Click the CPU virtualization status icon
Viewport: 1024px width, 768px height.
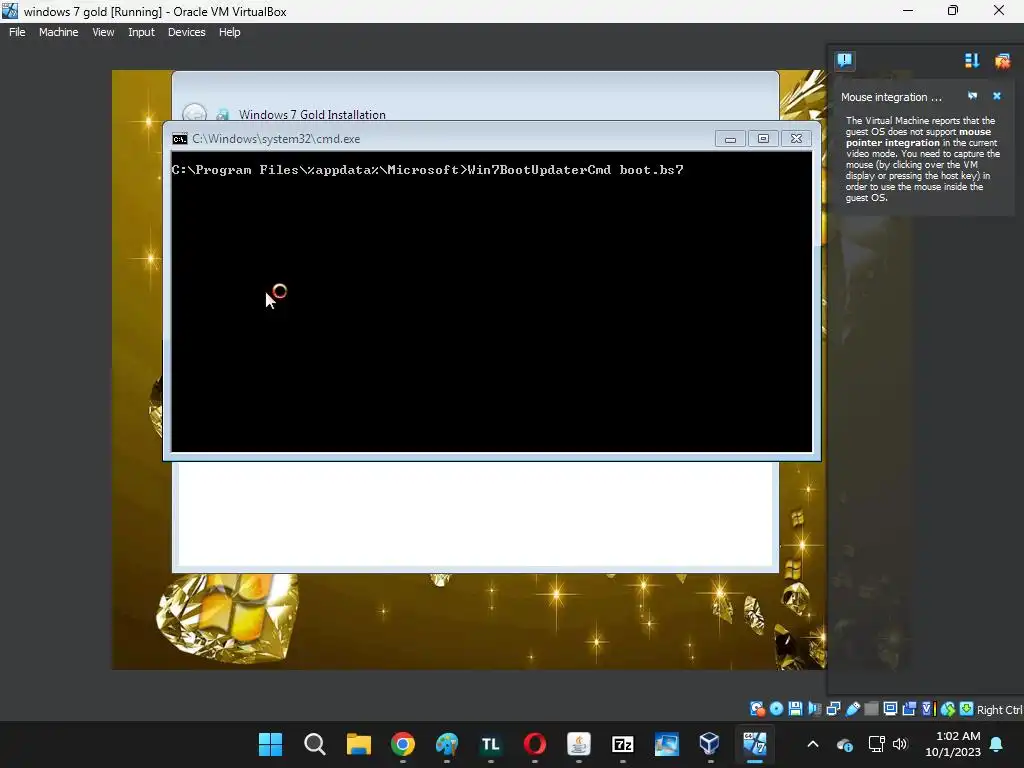[929, 709]
